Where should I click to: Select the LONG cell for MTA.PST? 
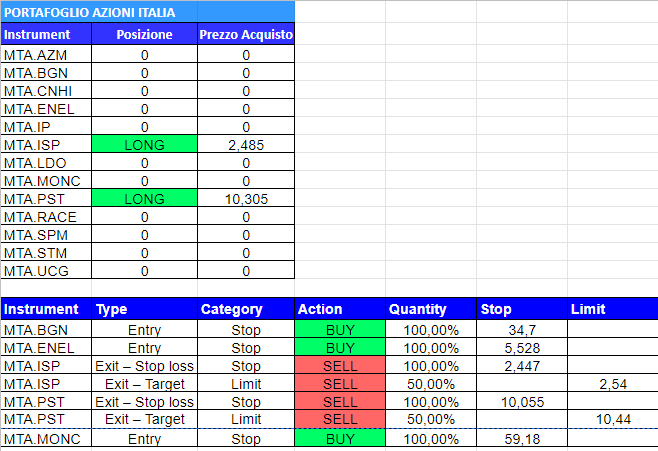tap(144, 198)
